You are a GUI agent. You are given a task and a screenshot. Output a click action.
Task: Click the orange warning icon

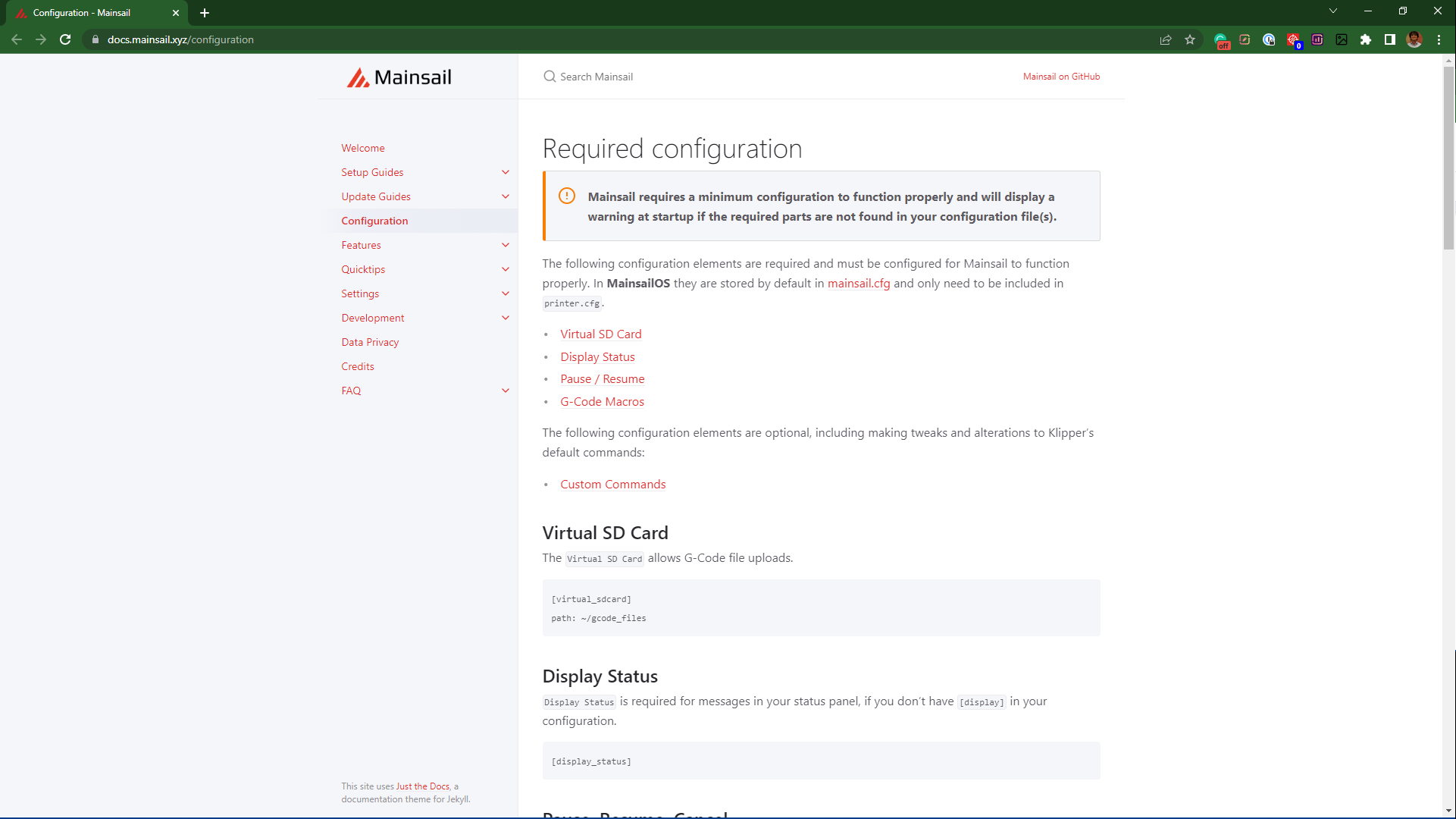567,196
